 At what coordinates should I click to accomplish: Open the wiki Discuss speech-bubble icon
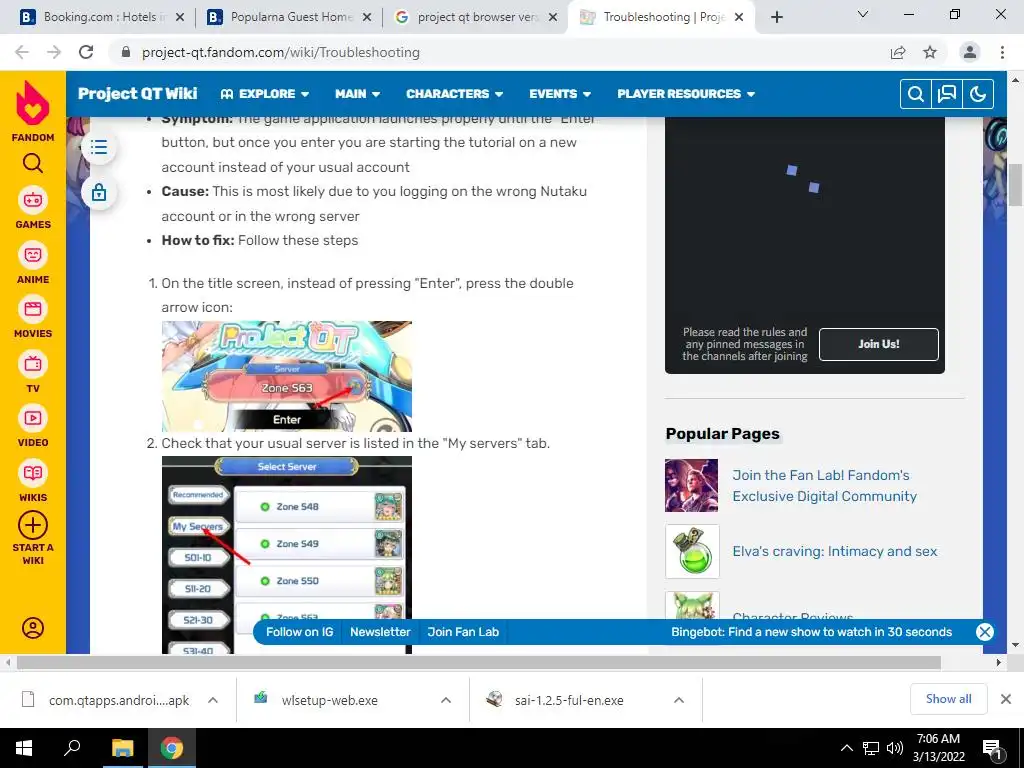click(946, 94)
